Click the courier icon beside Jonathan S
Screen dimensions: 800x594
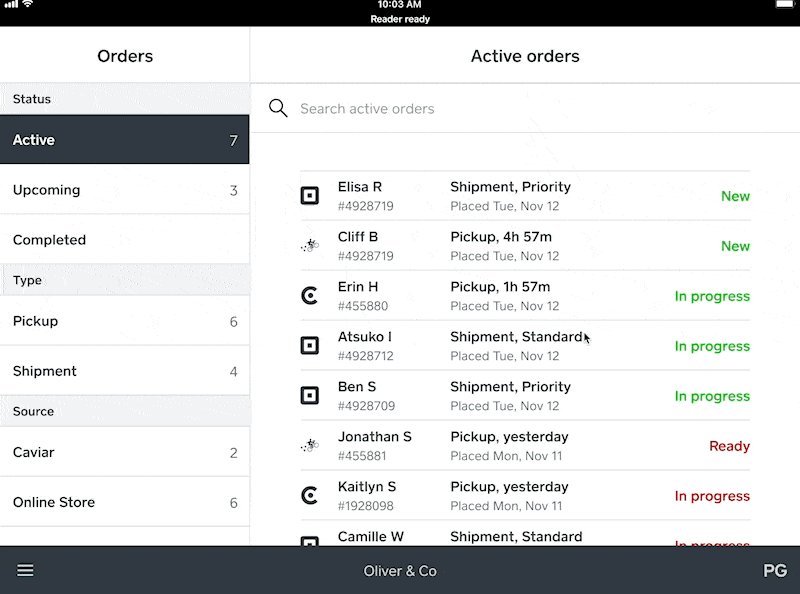pos(310,446)
